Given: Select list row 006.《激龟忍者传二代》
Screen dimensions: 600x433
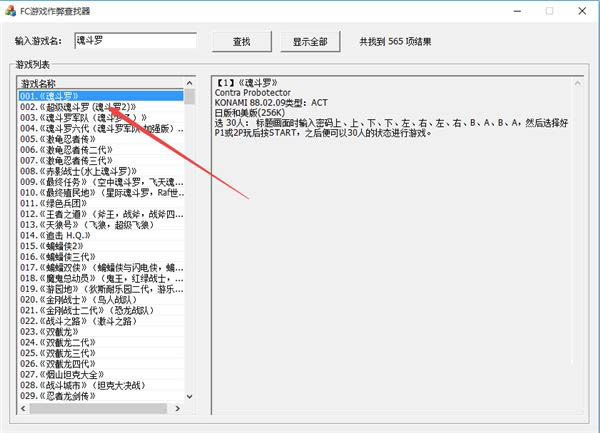Looking at the screenshot, I should tap(101, 150).
